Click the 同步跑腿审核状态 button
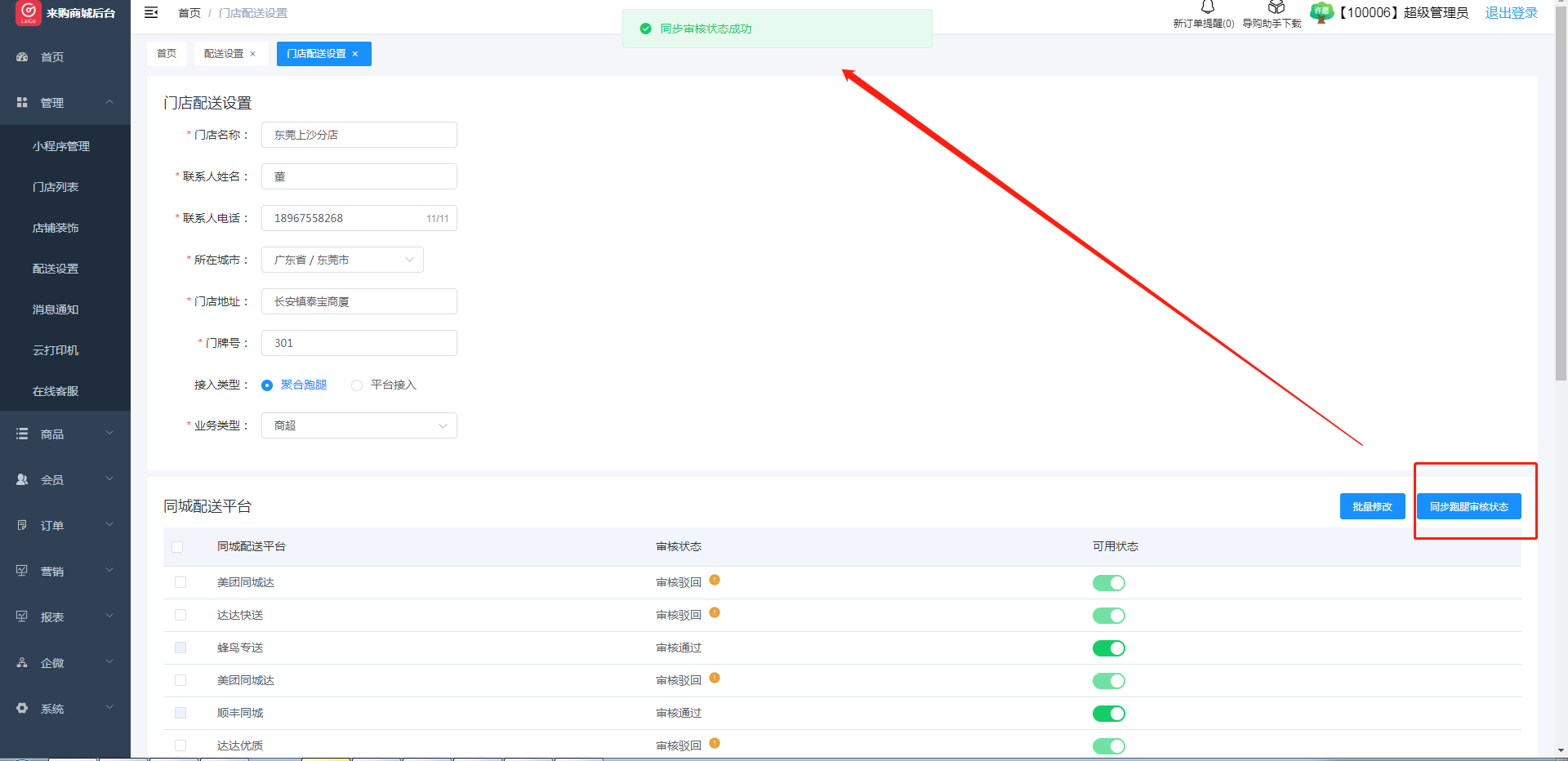The width and height of the screenshot is (1568, 761). click(1468, 506)
